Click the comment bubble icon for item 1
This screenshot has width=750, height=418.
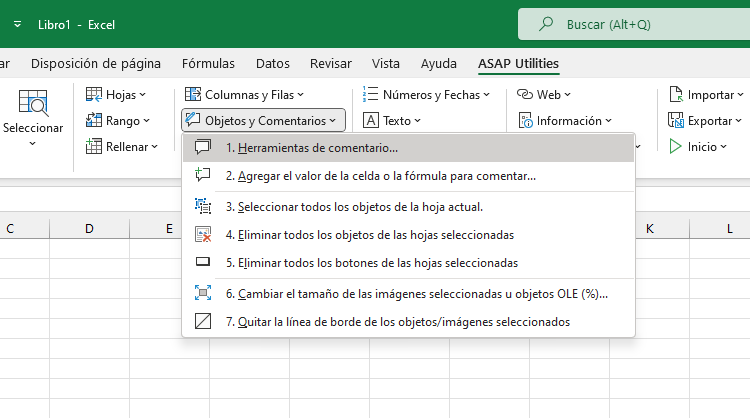pos(203,147)
